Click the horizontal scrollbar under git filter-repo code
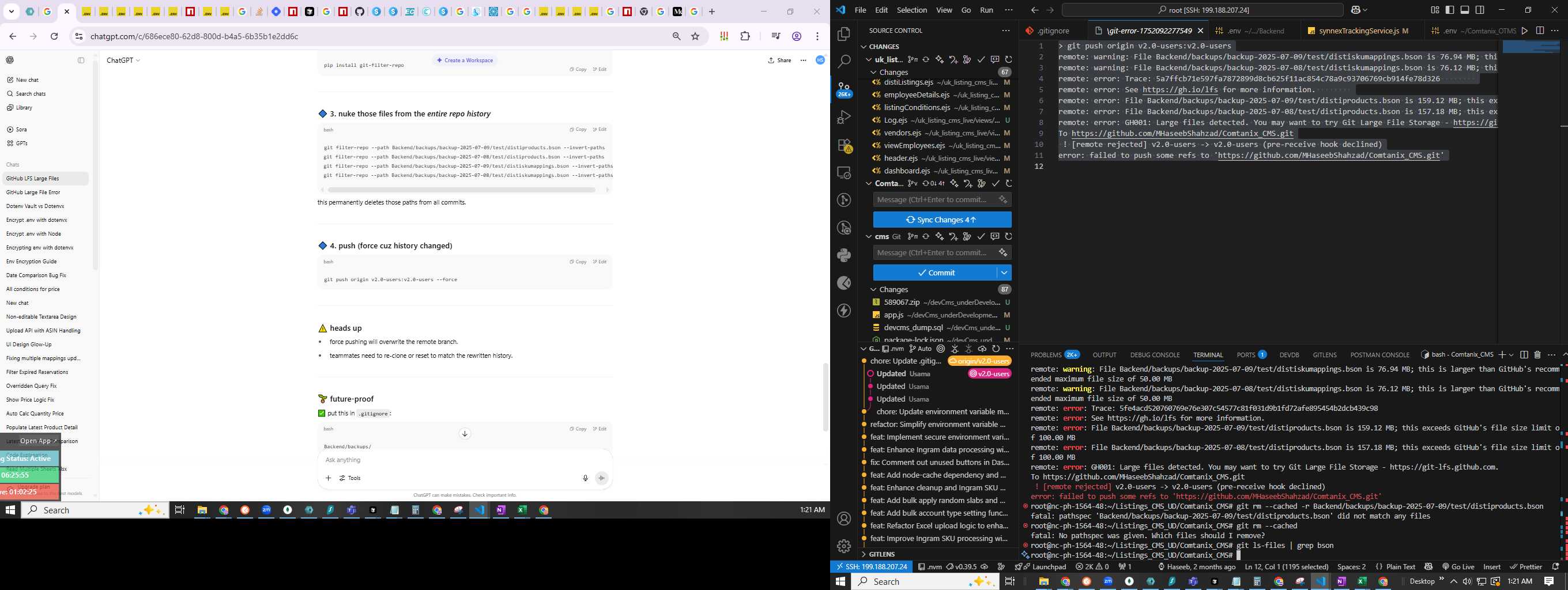 (x=461, y=190)
